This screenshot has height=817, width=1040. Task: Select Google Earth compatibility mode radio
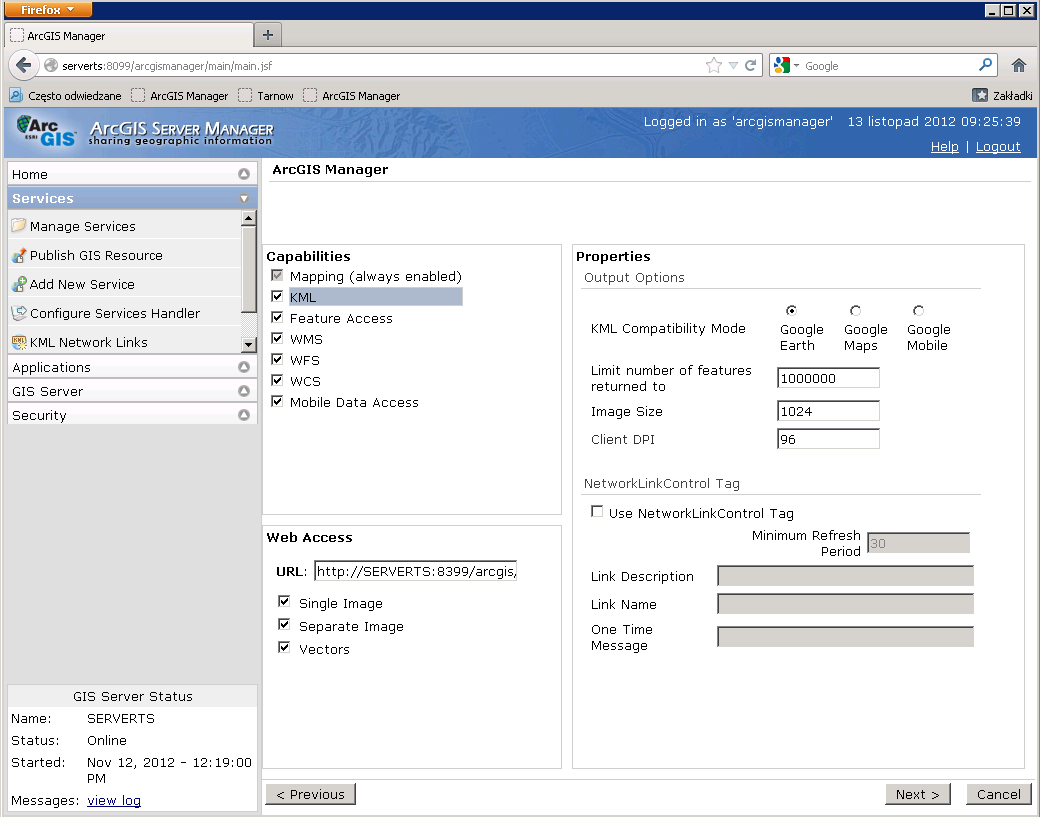(791, 310)
